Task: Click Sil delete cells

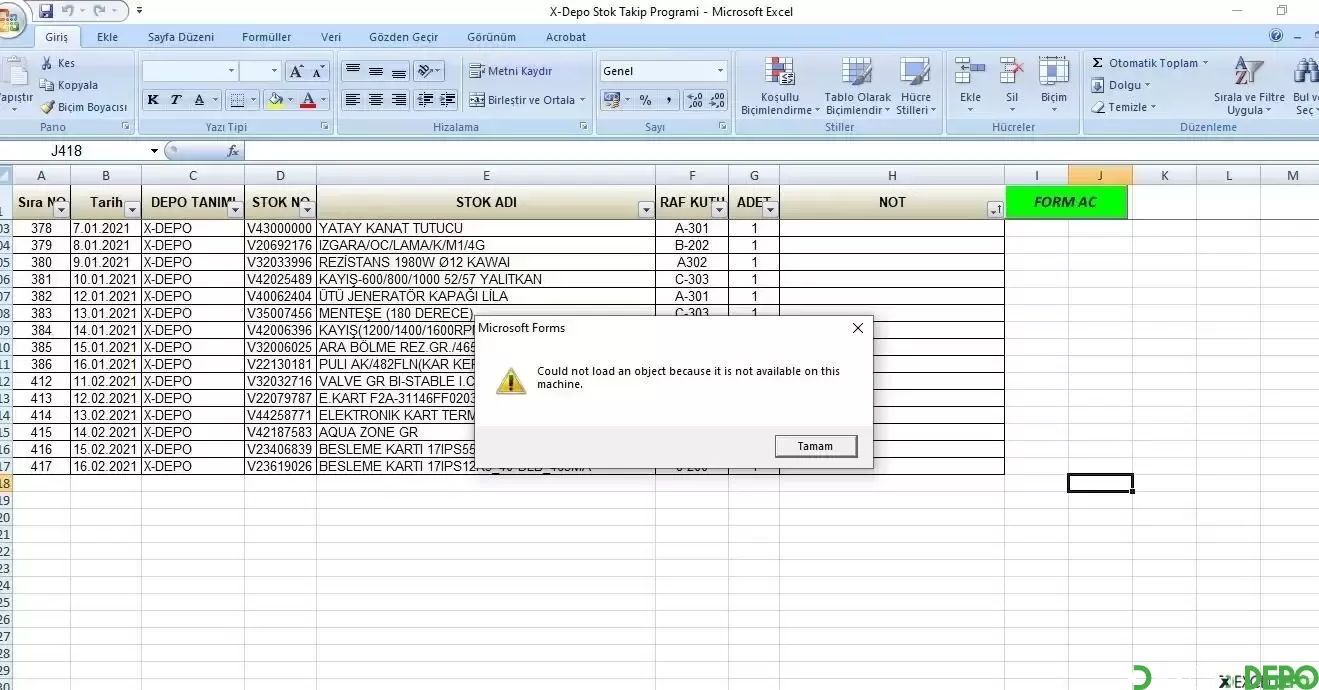Action: point(1012,85)
